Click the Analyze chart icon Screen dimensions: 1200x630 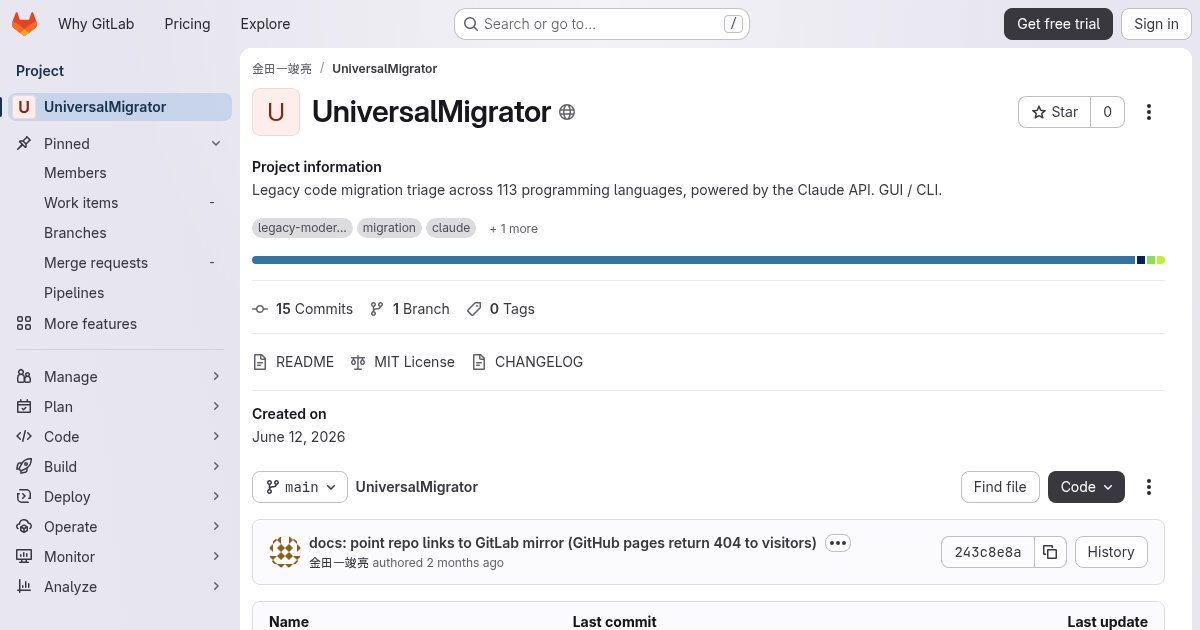click(x=24, y=587)
